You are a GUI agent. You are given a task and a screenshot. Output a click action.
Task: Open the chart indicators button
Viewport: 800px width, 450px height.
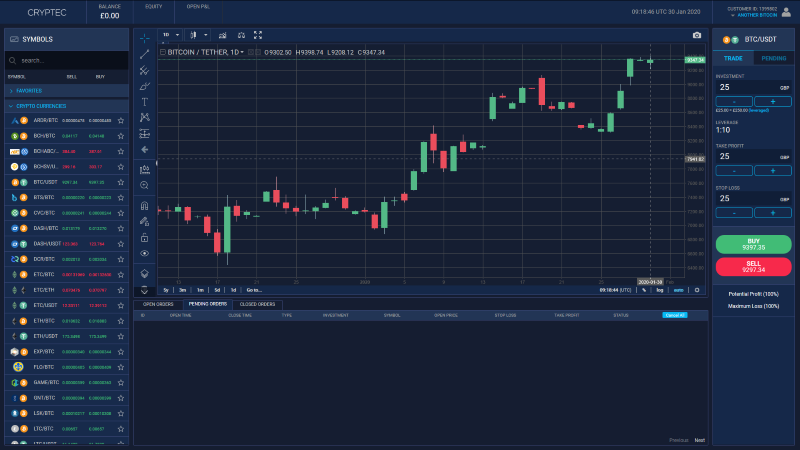click(222, 35)
